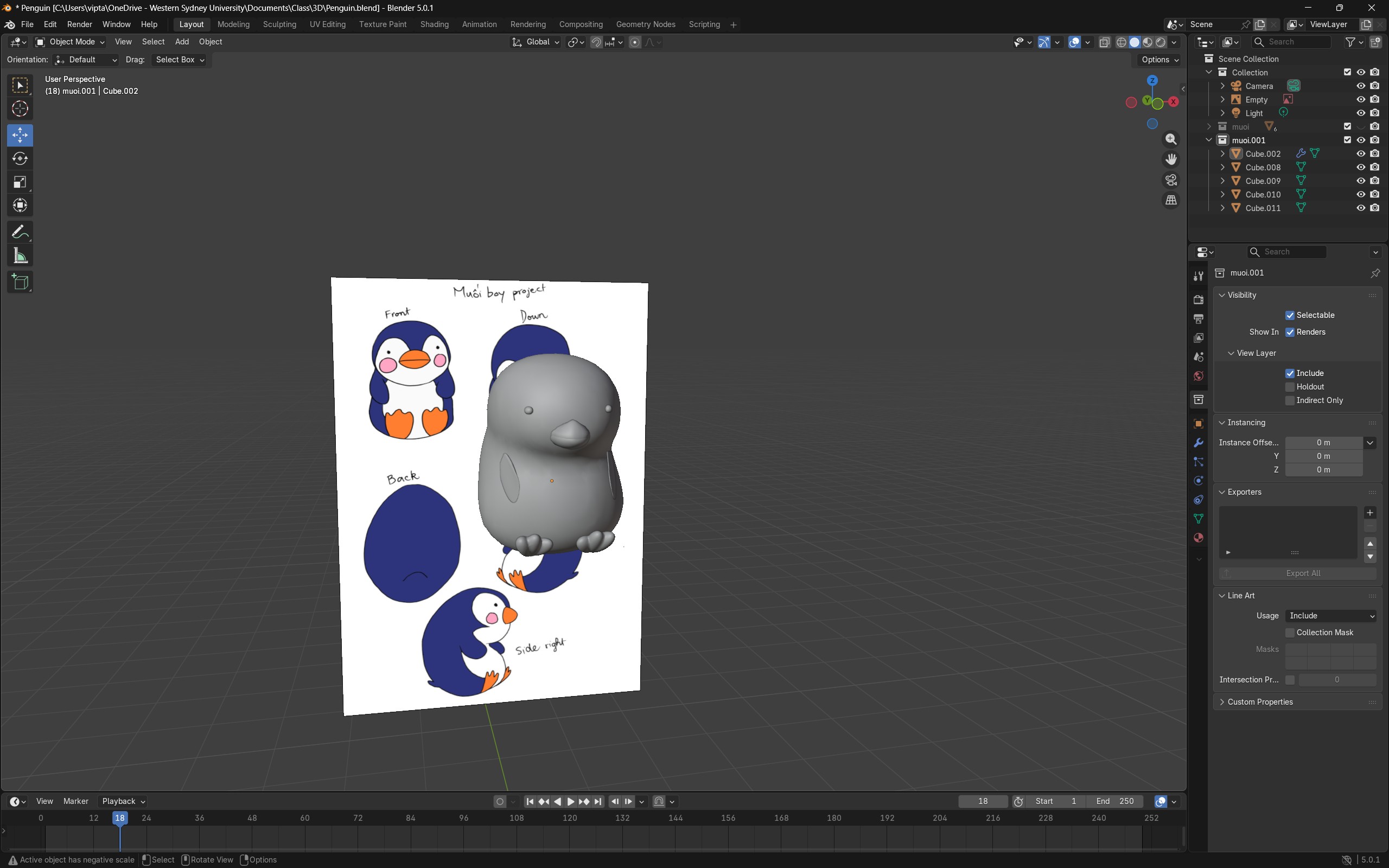
Task: Select the Rotate tool in toolbar
Action: 20,158
